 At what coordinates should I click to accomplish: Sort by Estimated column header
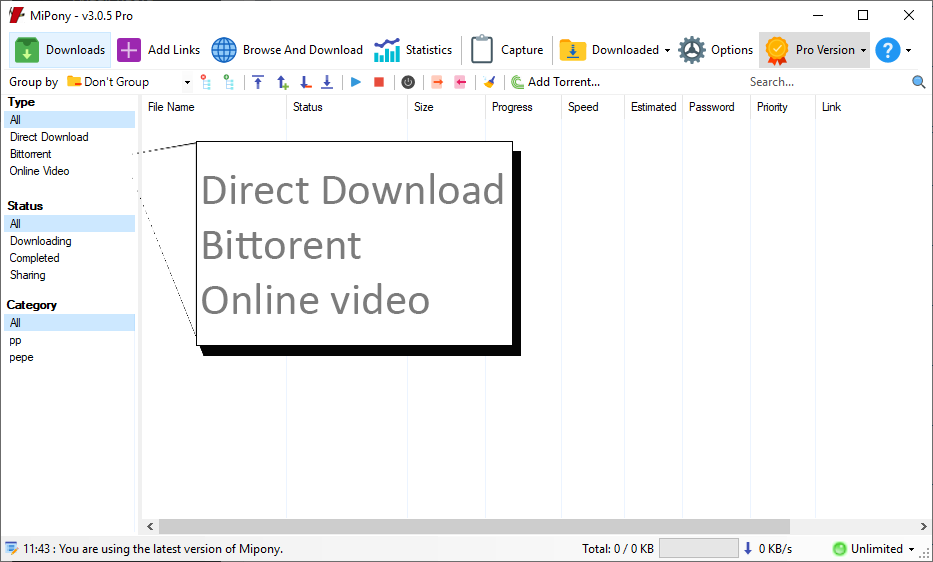[653, 107]
